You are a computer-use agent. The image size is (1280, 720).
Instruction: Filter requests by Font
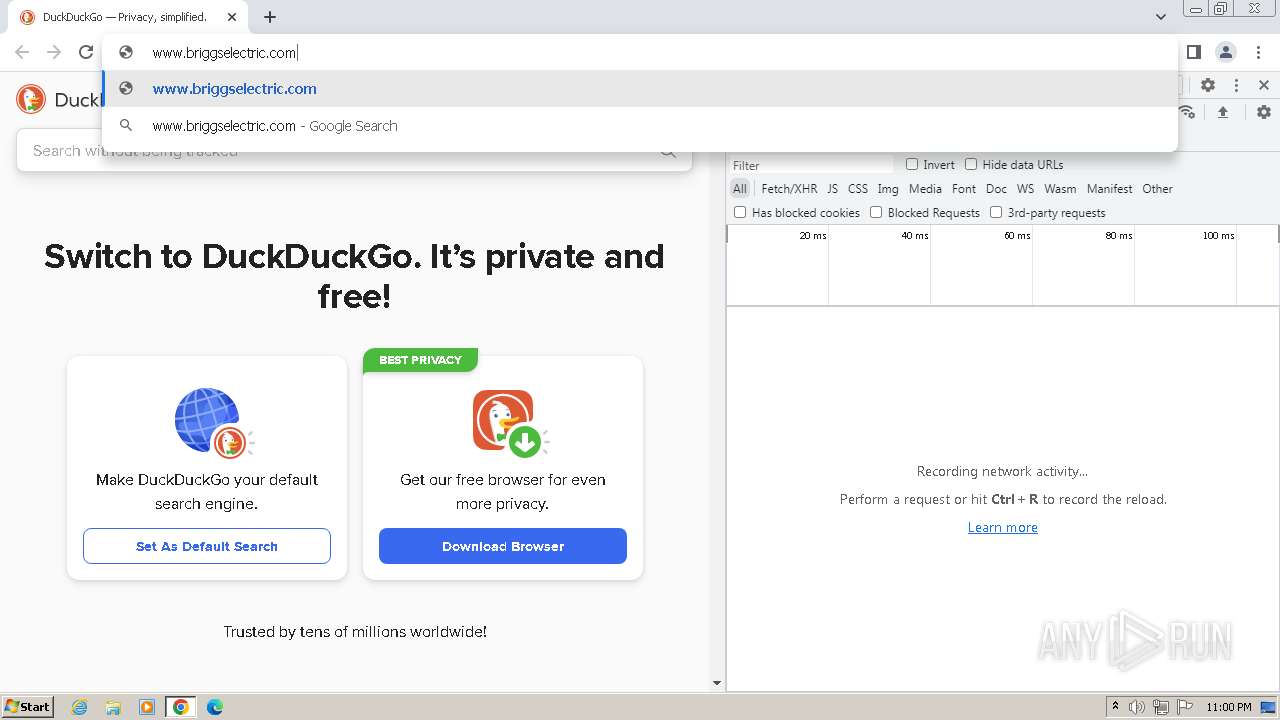(x=964, y=188)
